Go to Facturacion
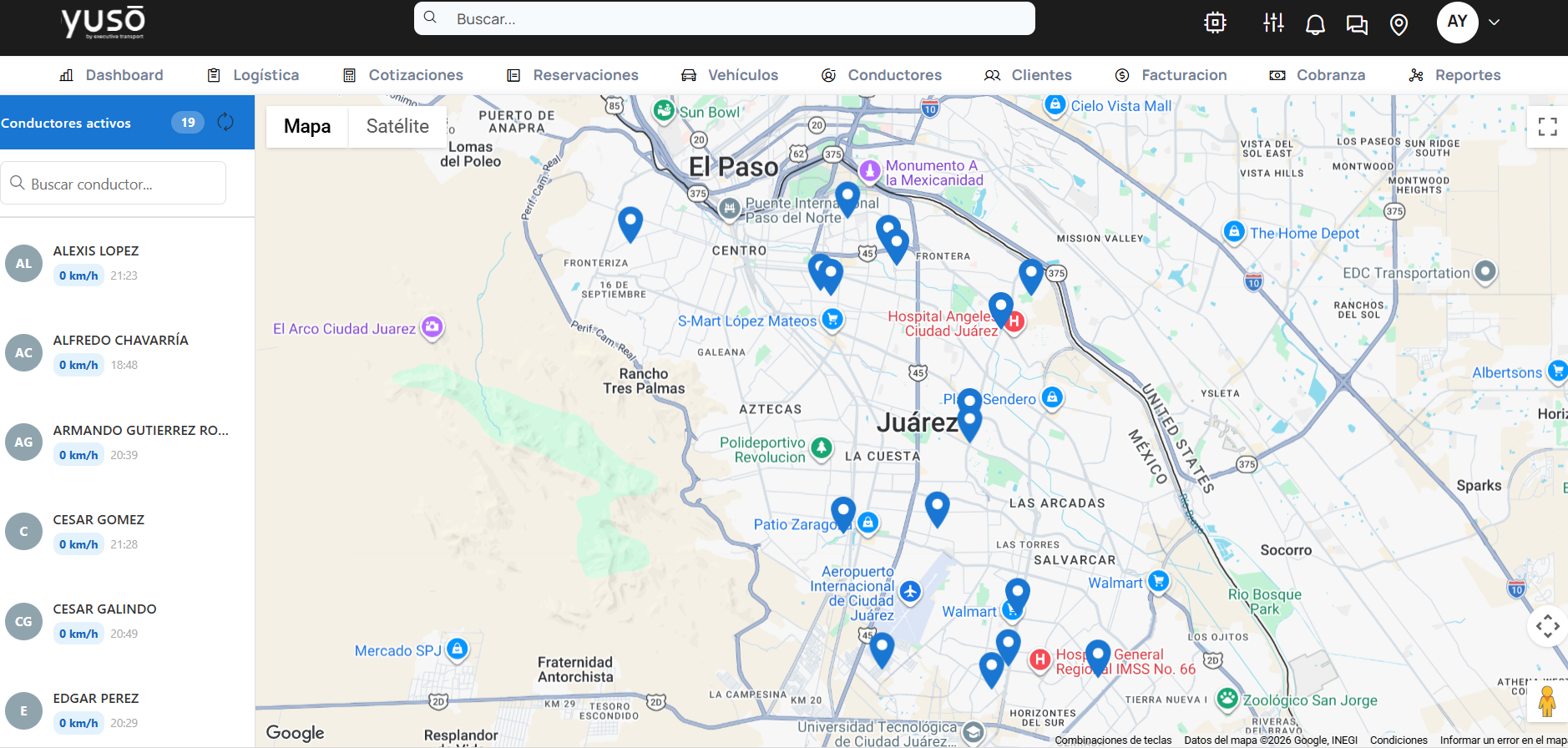 [1171, 75]
